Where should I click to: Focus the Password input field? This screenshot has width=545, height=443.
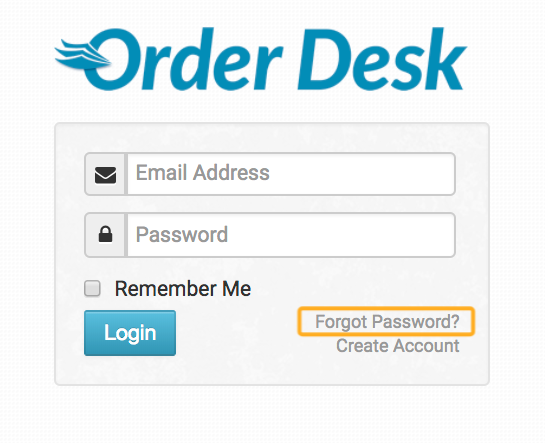[291, 235]
